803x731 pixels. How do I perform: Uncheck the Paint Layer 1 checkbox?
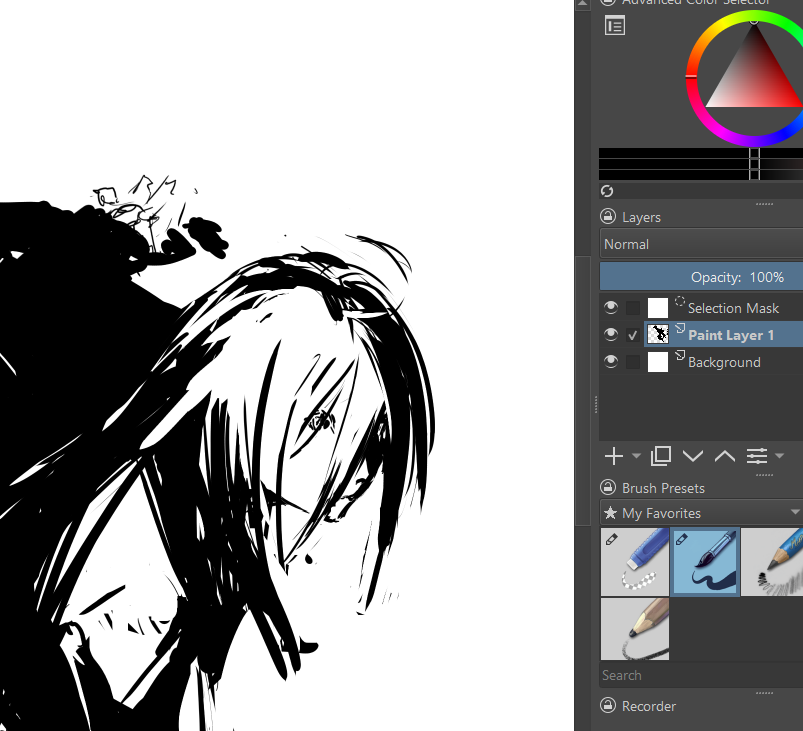pyautogui.click(x=633, y=335)
